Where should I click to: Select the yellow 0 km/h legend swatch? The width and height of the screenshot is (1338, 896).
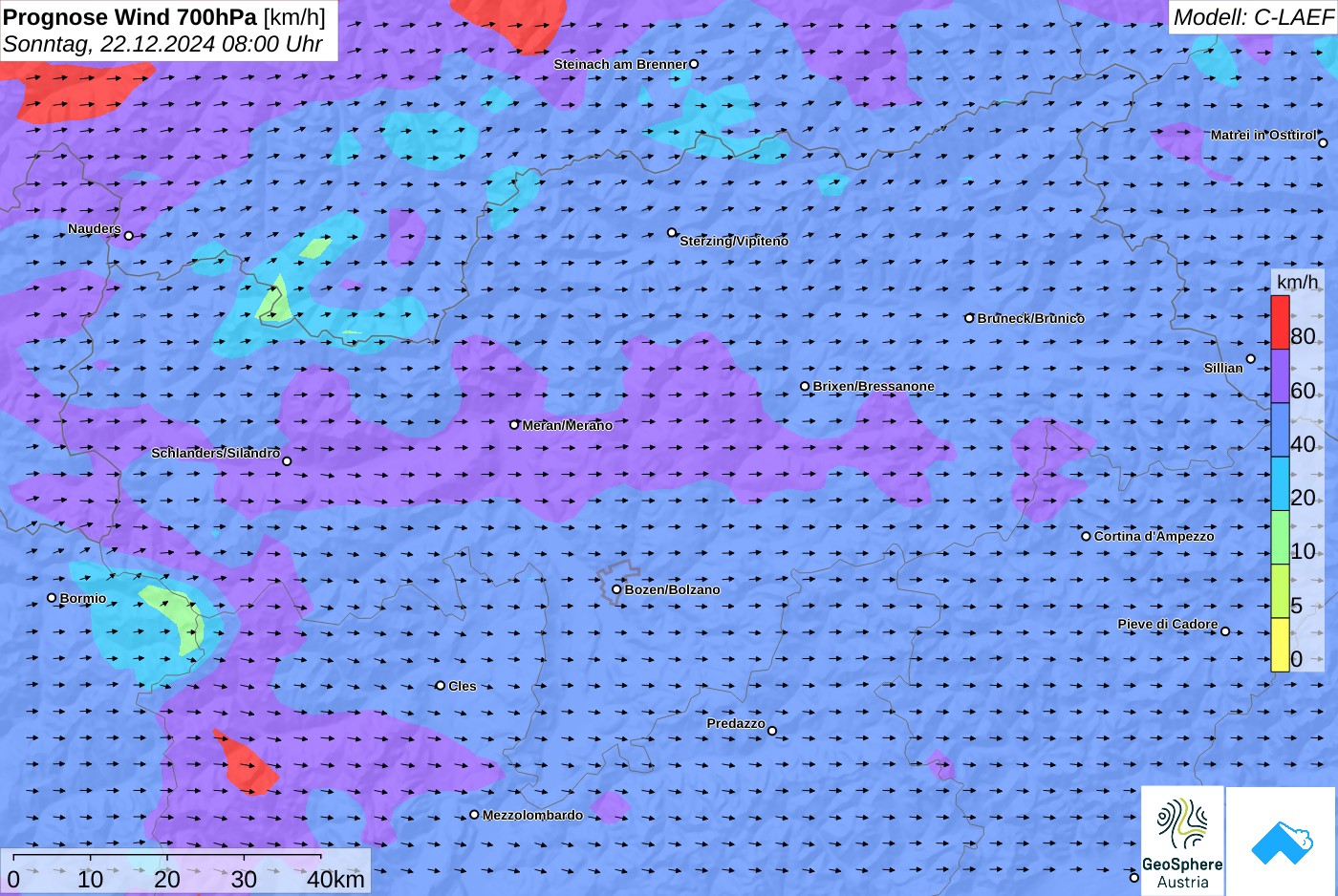[x=1280, y=645]
